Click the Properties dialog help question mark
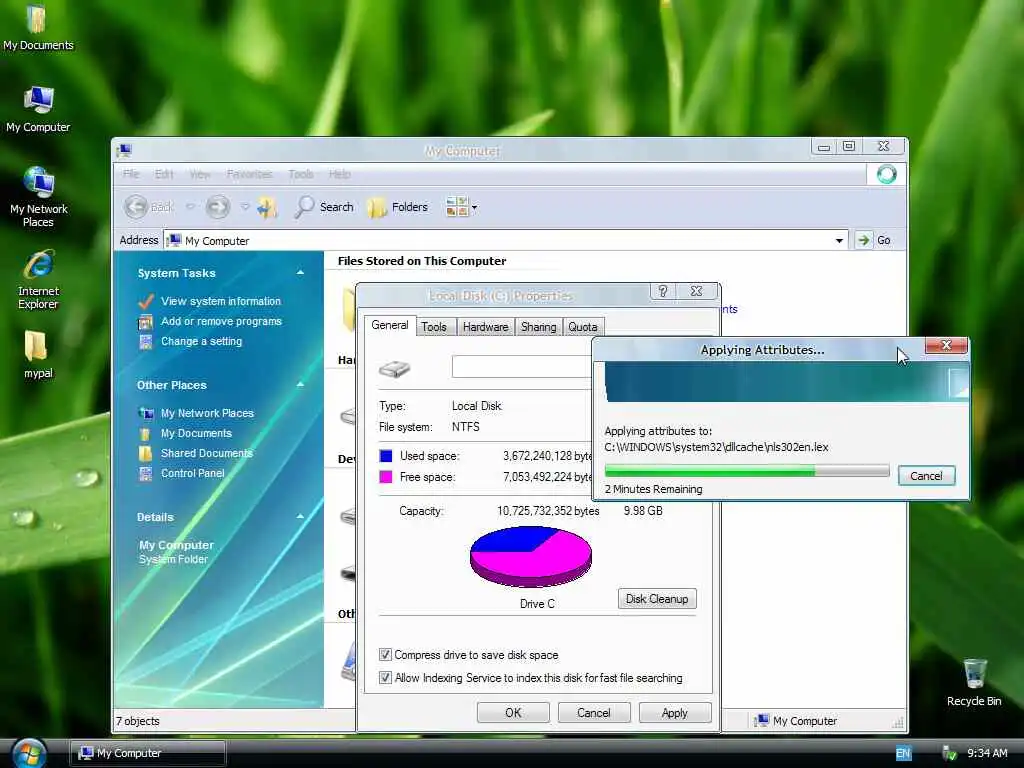 tap(663, 291)
